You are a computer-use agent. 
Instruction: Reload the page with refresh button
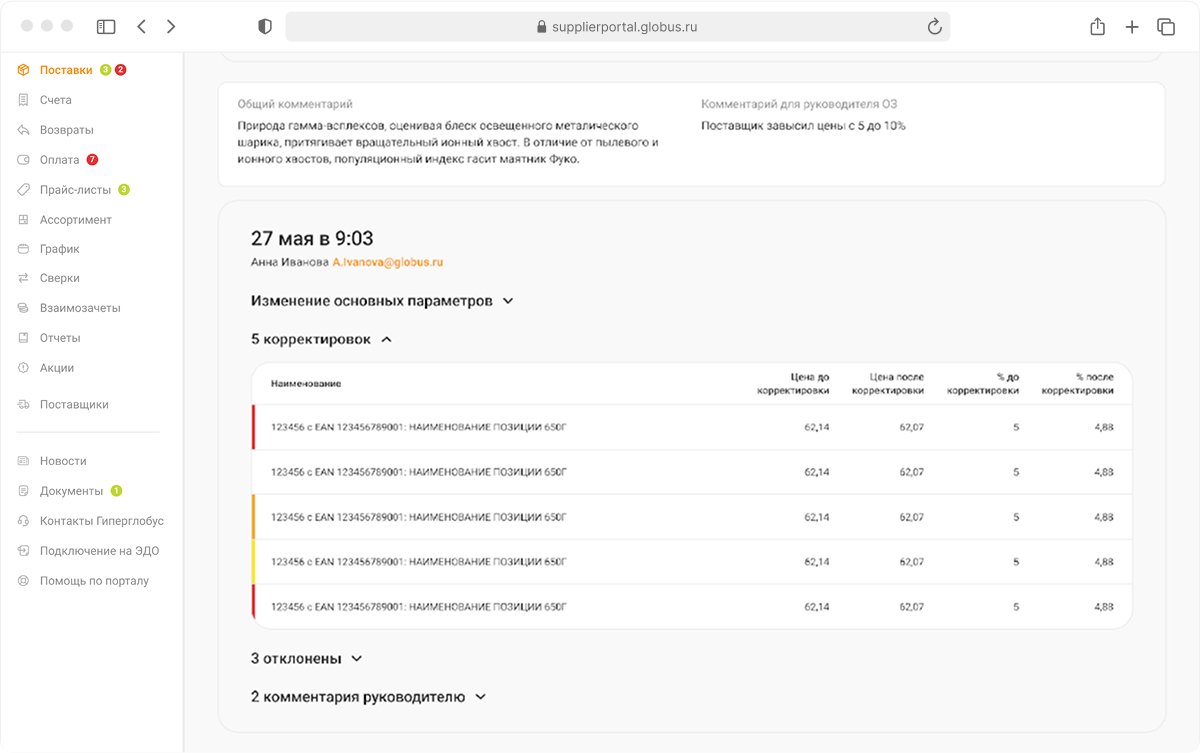coord(935,27)
